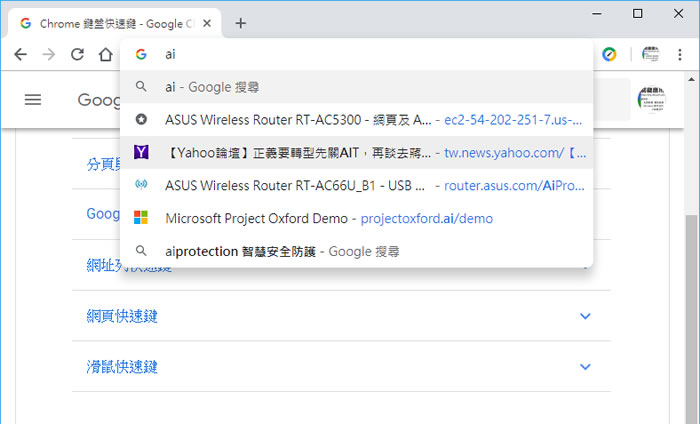Click the green circular extension icon
The height and width of the screenshot is (424, 700).
[x=609, y=54]
